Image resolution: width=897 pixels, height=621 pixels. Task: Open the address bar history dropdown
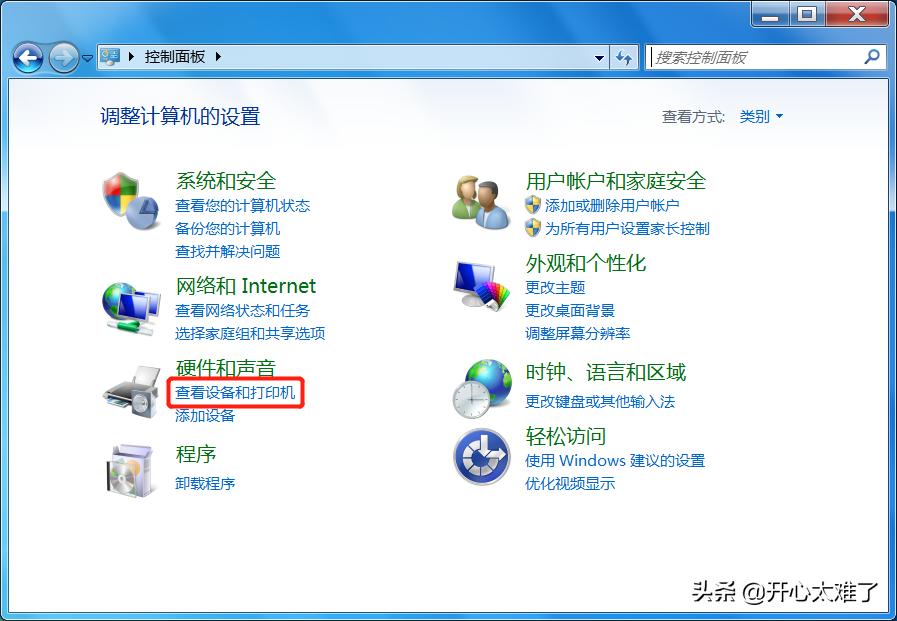point(599,57)
